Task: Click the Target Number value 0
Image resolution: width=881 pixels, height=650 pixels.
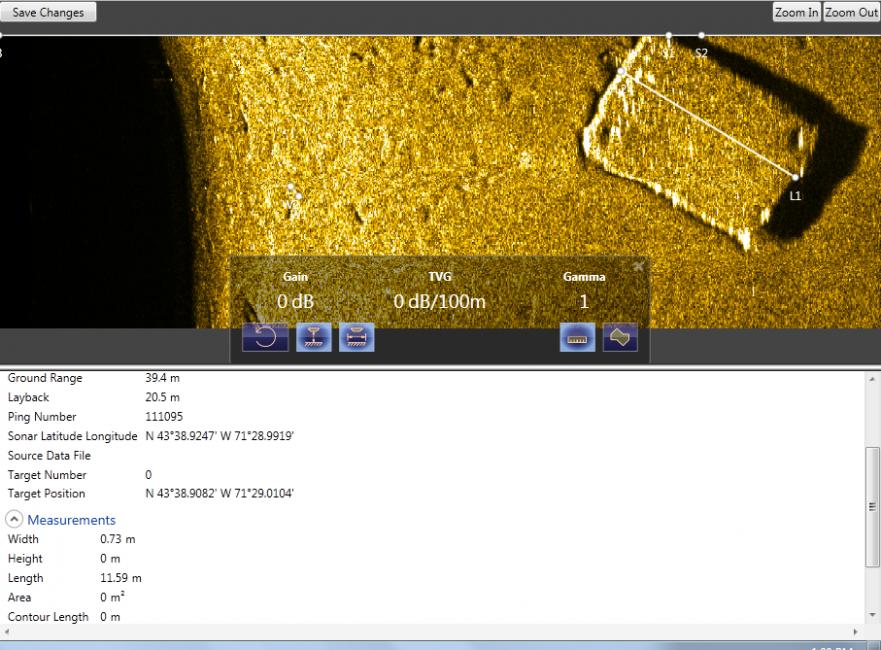Action: [148, 475]
